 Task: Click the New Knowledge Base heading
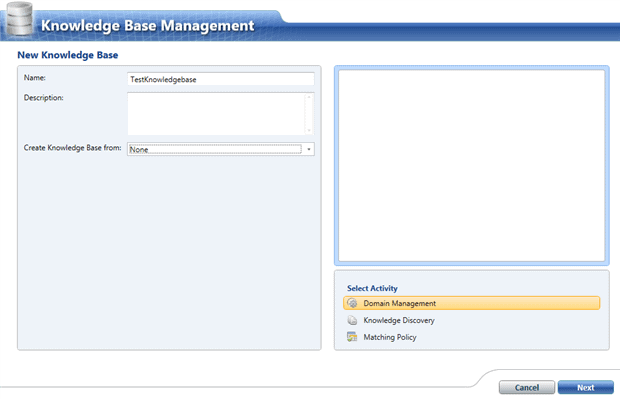[68, 55]
